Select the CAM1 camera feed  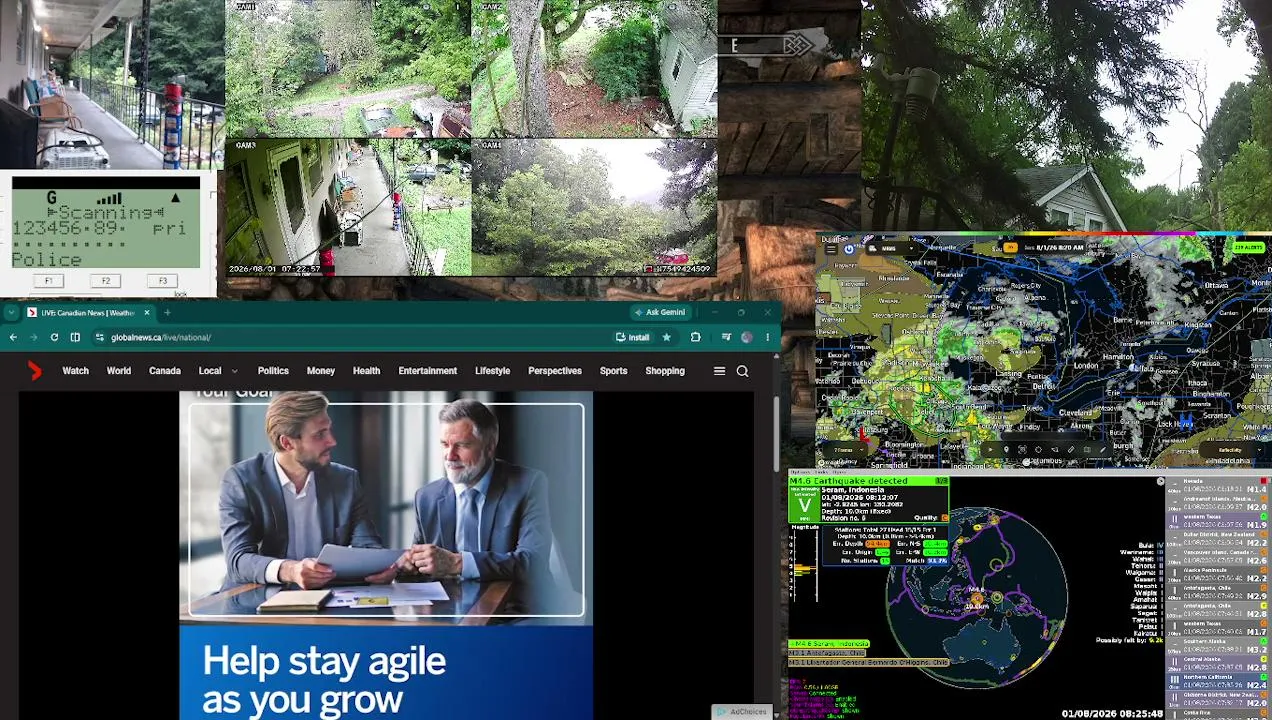347,68
